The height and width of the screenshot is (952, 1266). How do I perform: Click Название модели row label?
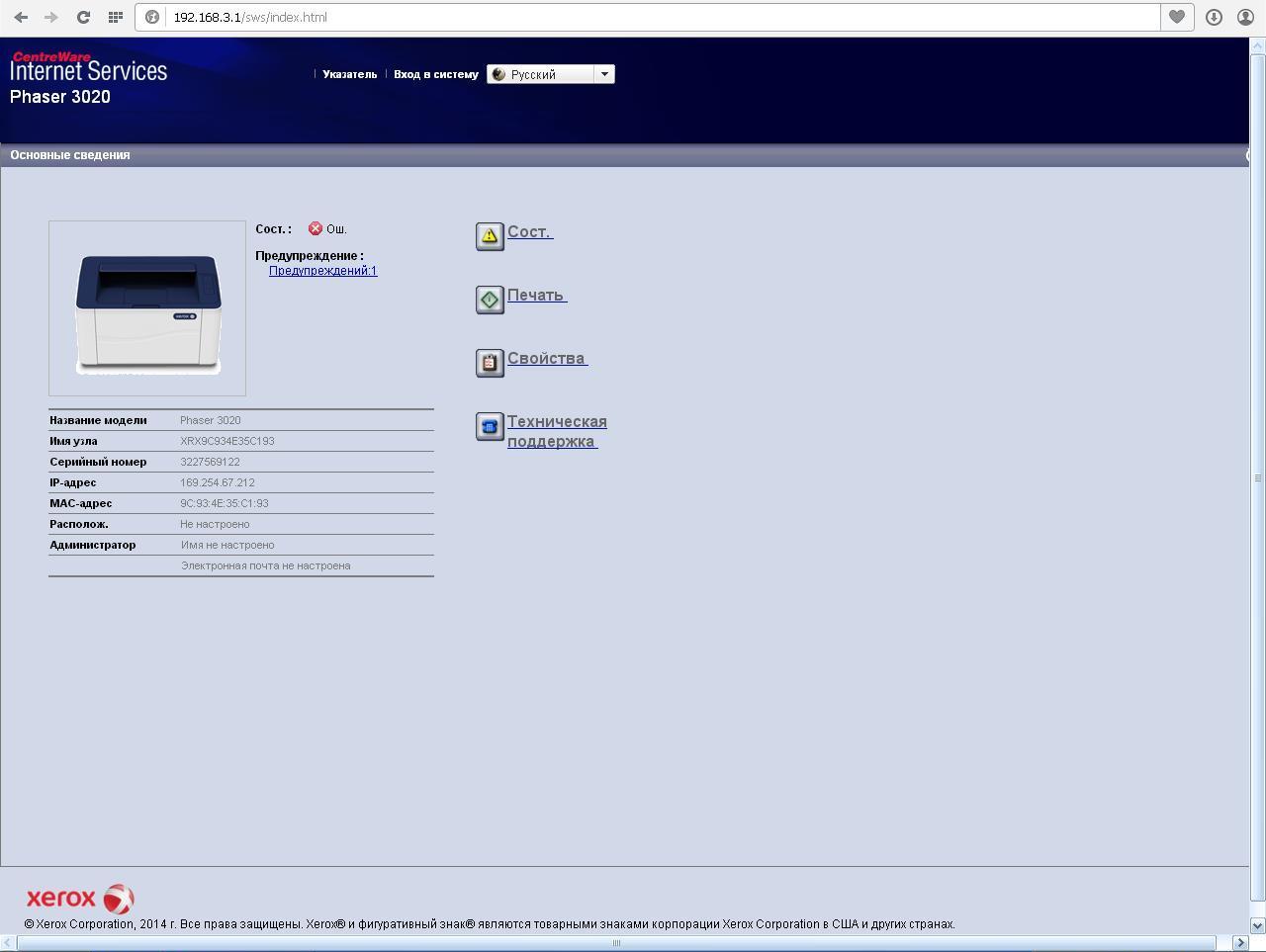(x=98, y=420)
